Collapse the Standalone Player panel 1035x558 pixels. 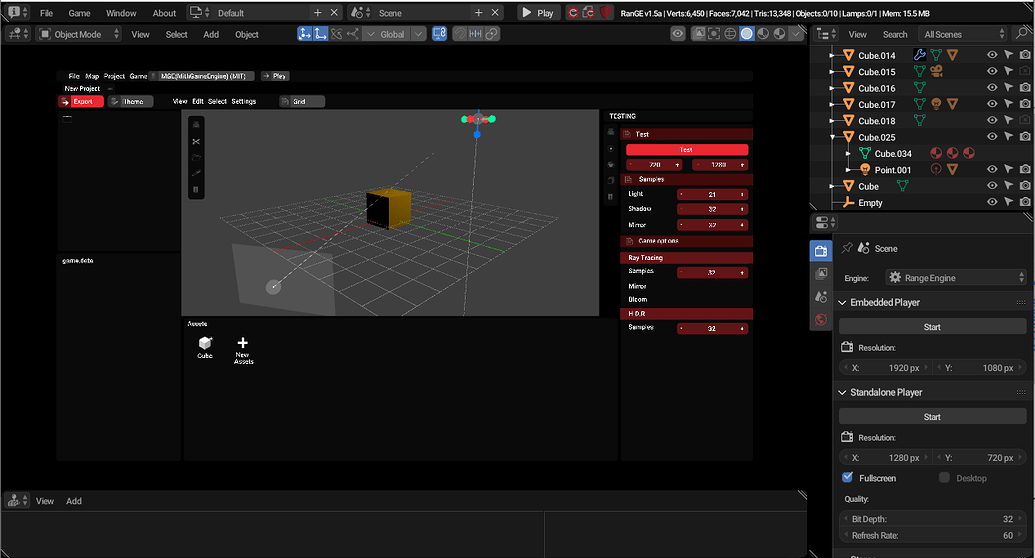pos(842,392)
